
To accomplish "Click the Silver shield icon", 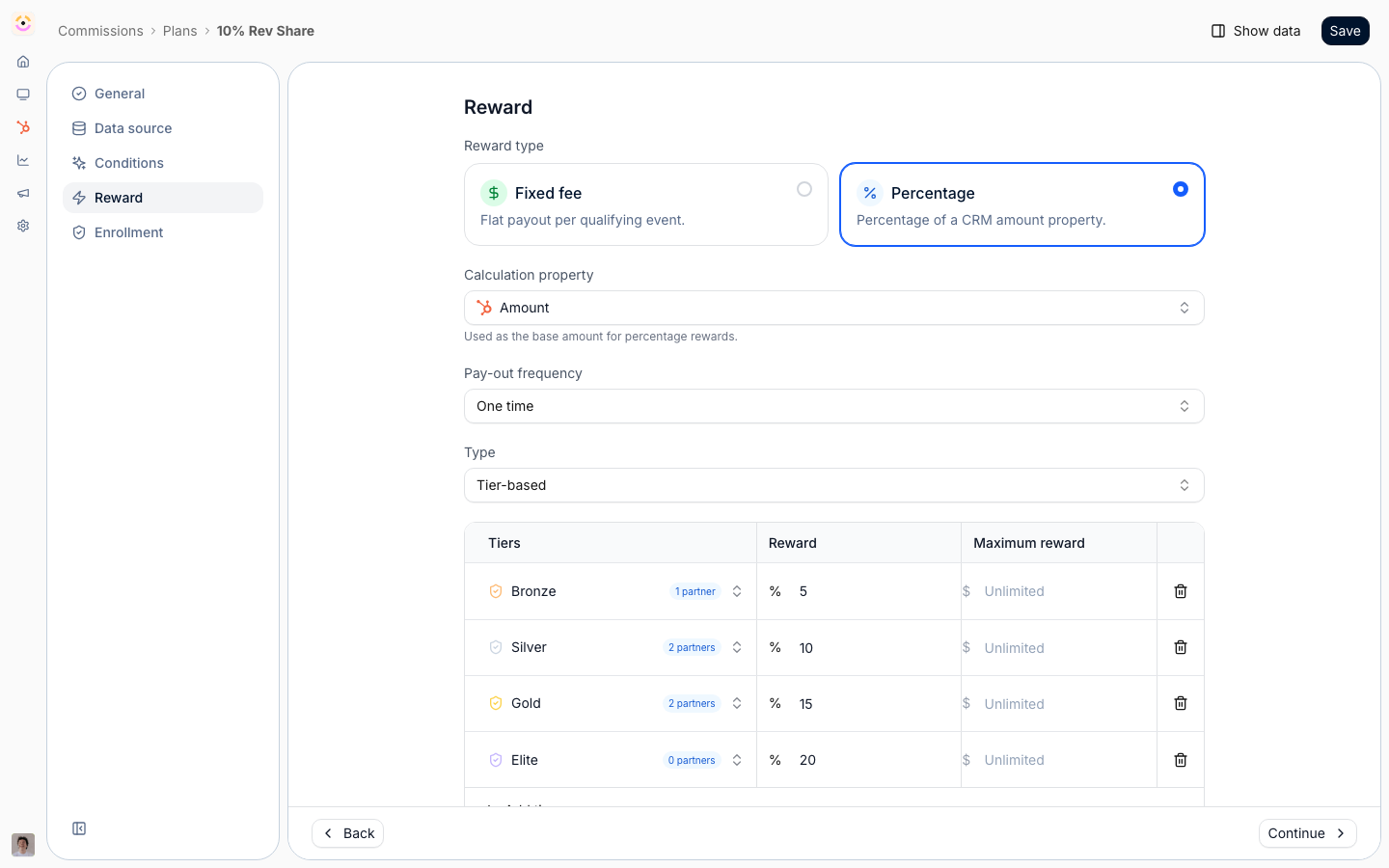I will coord(496,647).
